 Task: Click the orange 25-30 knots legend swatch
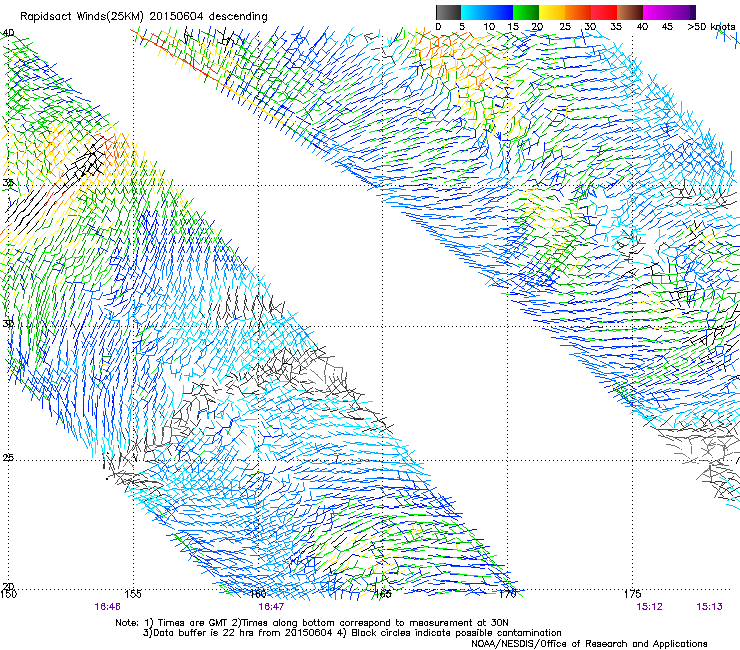pos(578,12)
